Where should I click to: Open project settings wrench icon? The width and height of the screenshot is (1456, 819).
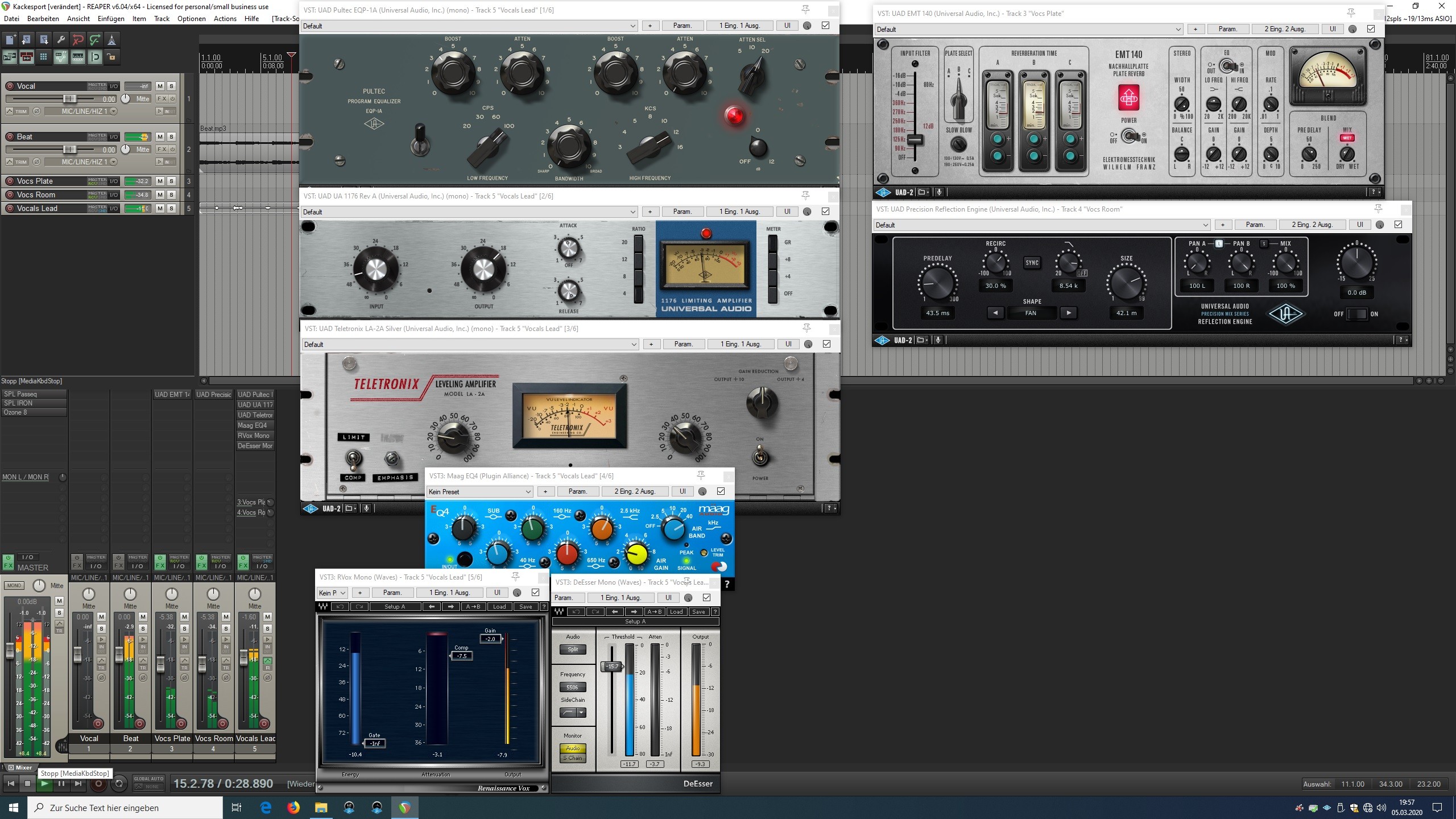coord(61,40)
